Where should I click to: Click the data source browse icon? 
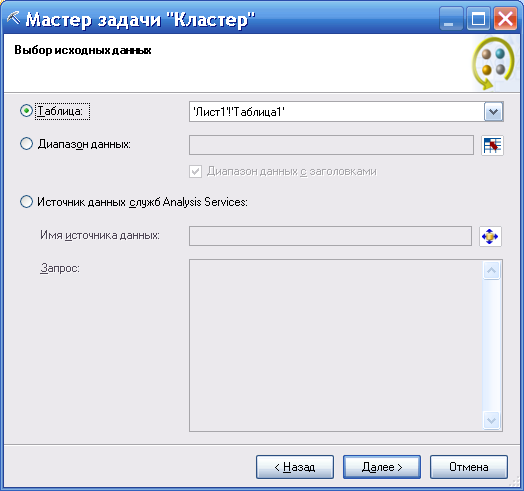point(490,236)
